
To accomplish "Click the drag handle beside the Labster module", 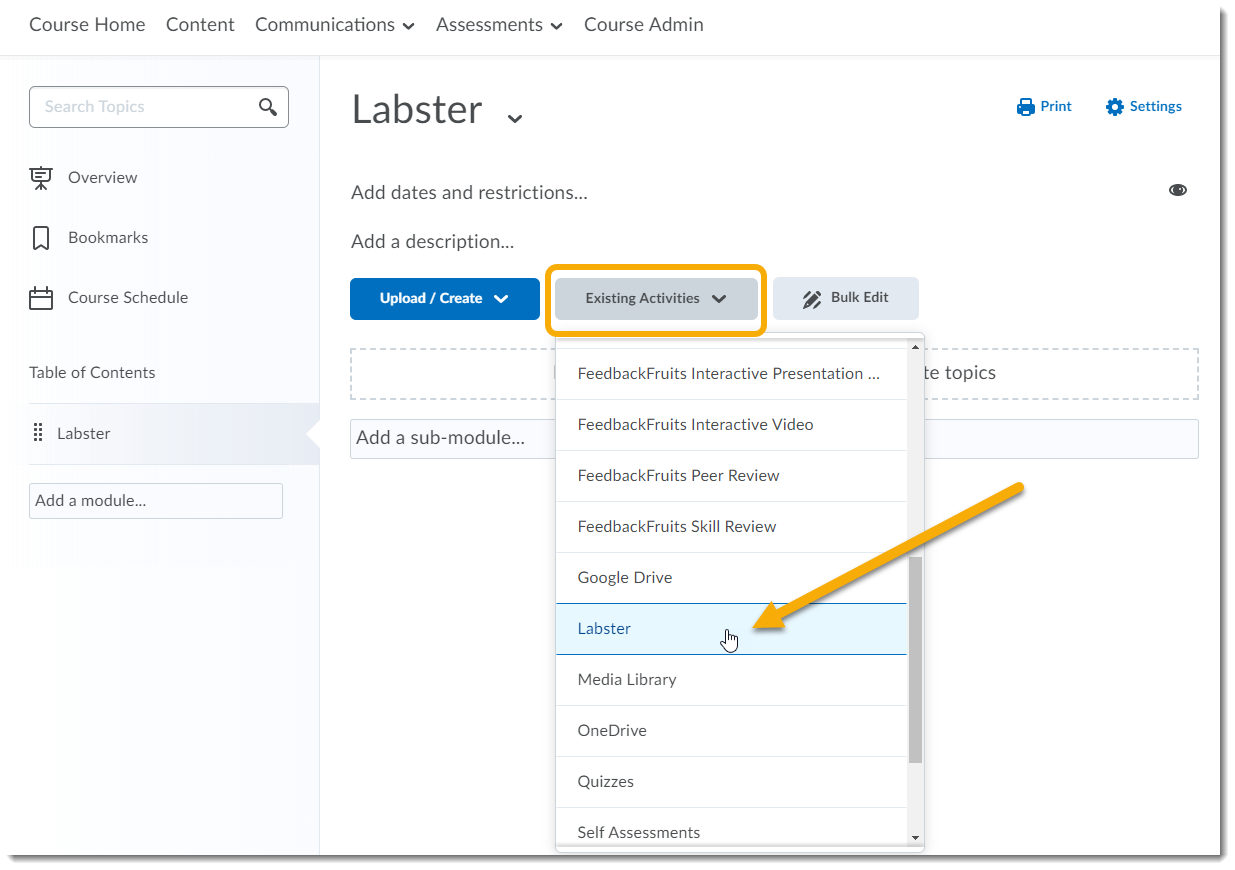I will coord(38,432).
